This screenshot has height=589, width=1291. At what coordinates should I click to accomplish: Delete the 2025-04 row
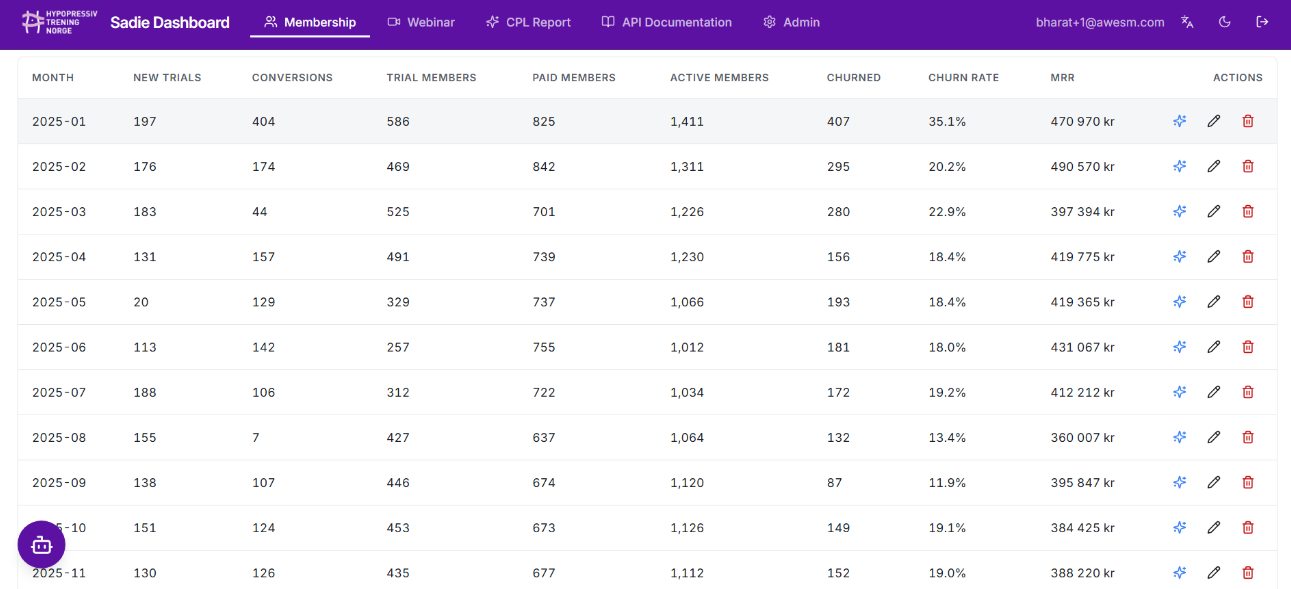coord(1248,256)
